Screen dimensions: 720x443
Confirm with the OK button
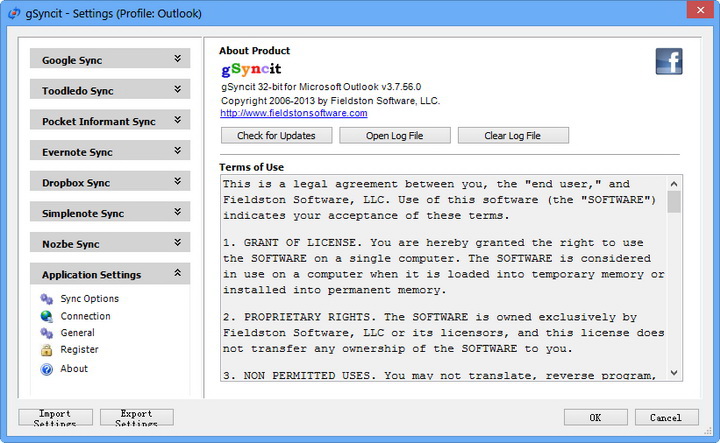[x=595, y=417]
